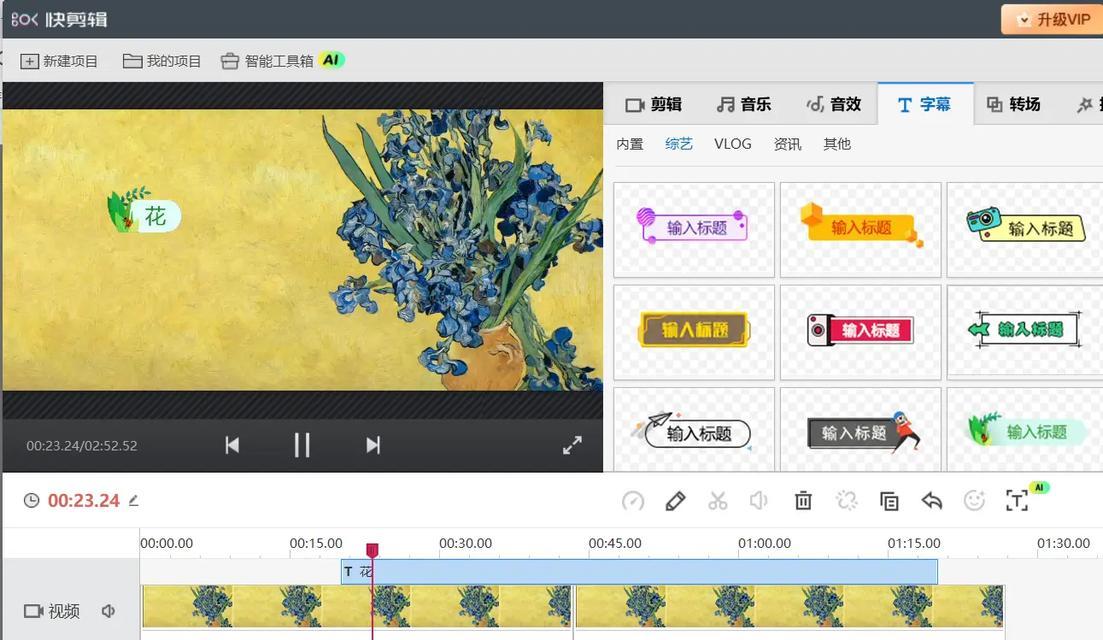Choose the green leaf title template
Viewport: 1103px width, 640px height.
[1025, 430]
